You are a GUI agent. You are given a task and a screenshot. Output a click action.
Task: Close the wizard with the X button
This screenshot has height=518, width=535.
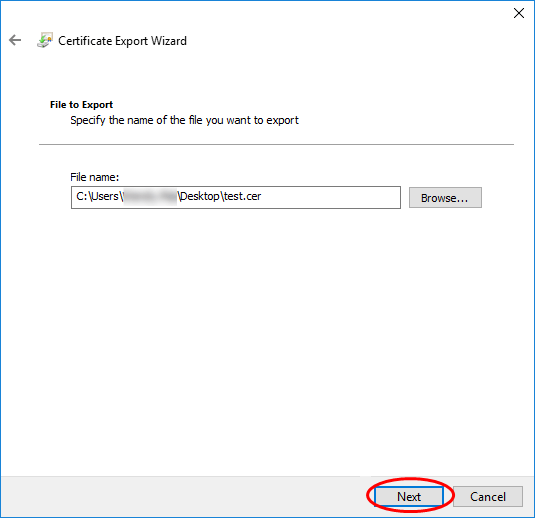tap(519, 13)
